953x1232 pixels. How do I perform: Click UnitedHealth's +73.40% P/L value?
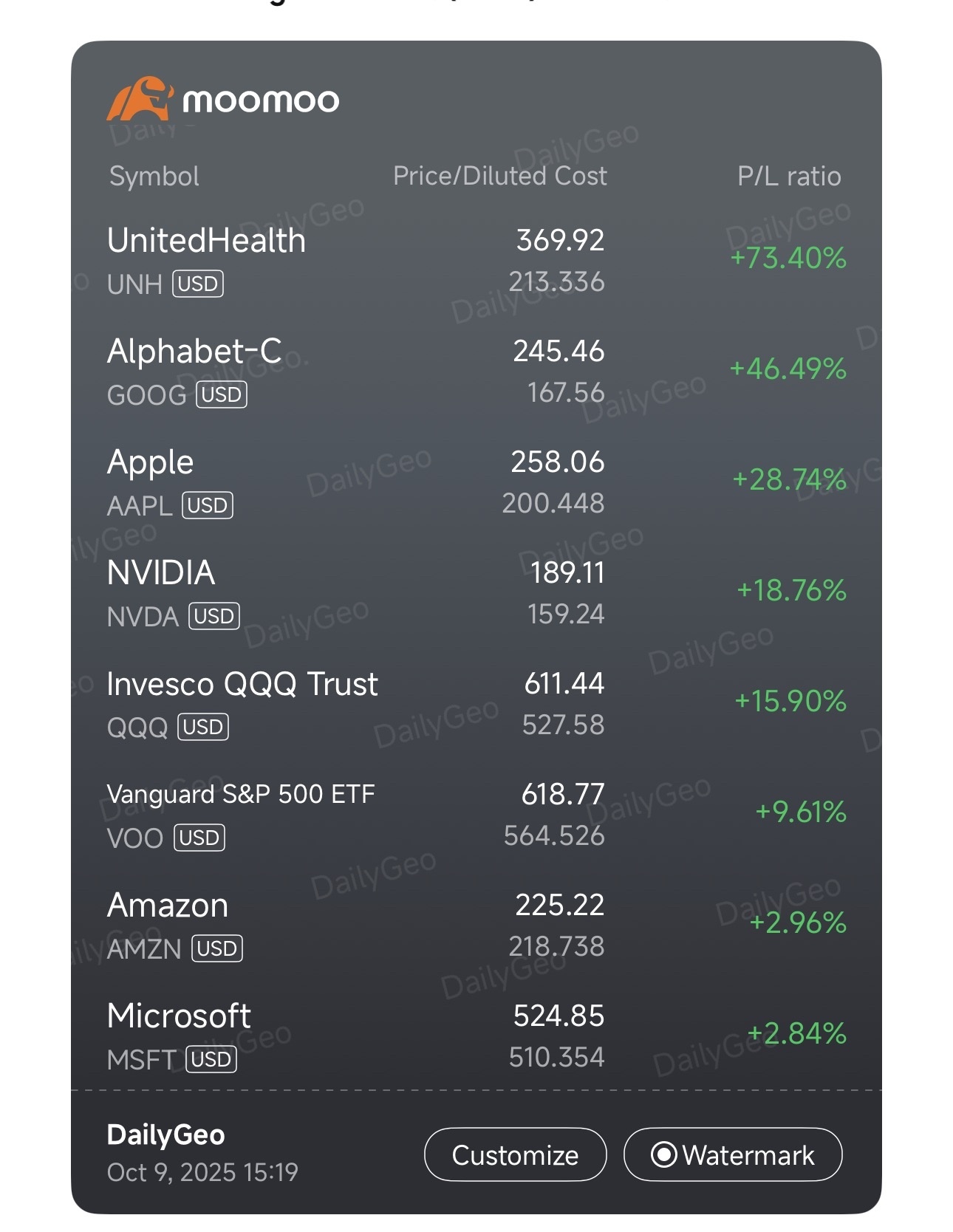click(x=788, y=259)
